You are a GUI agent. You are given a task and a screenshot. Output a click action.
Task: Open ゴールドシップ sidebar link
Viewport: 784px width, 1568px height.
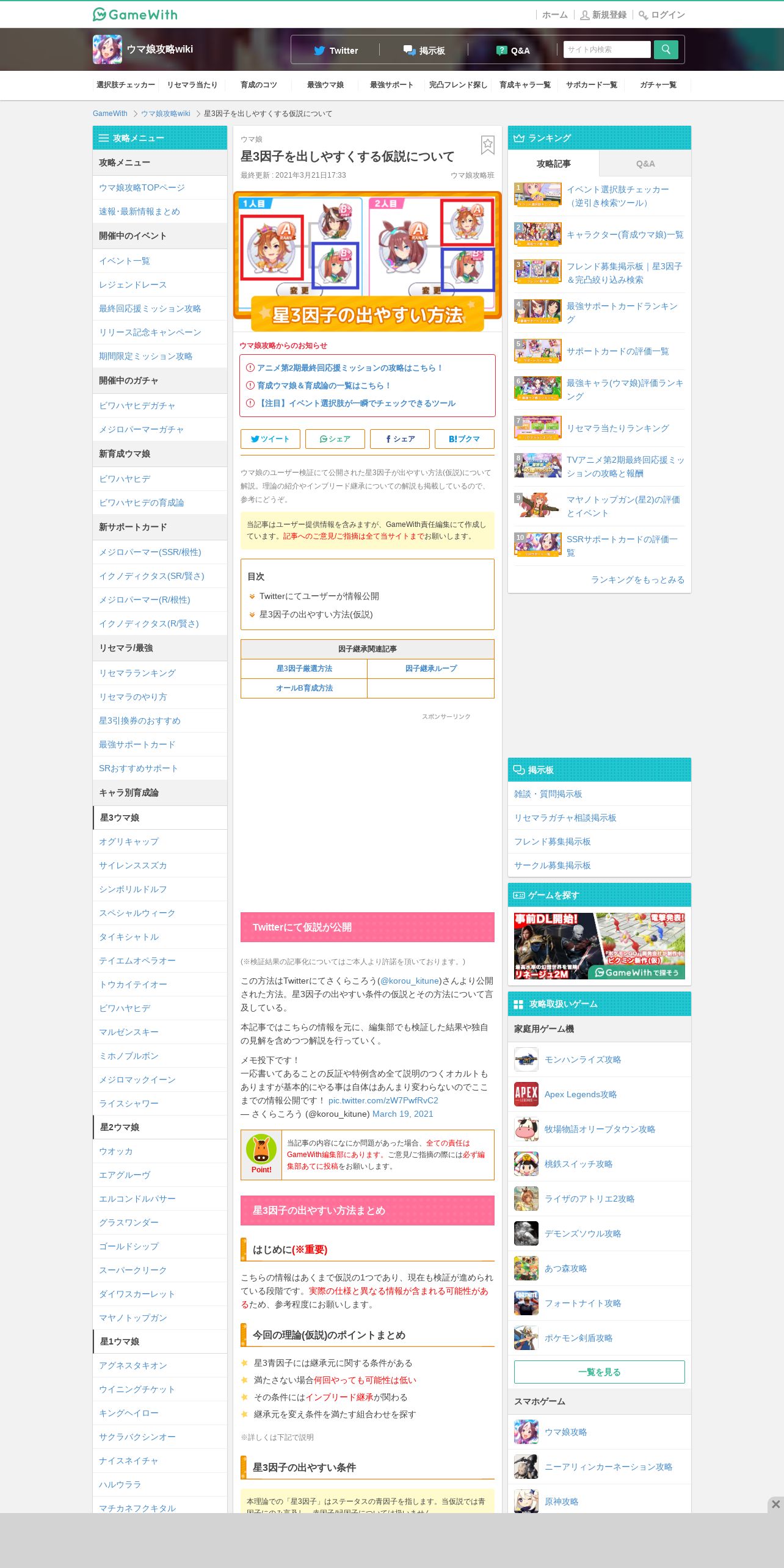pos(160,1246)
